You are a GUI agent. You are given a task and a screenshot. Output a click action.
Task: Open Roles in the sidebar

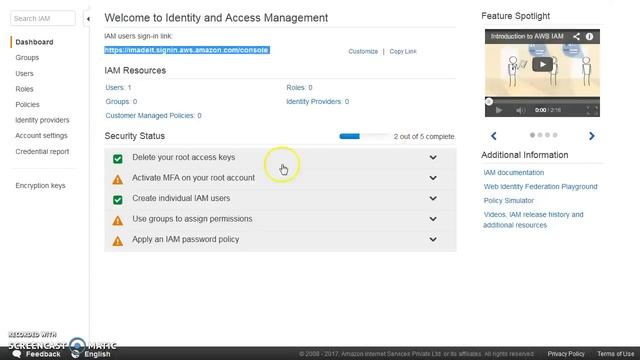point(24,89)
